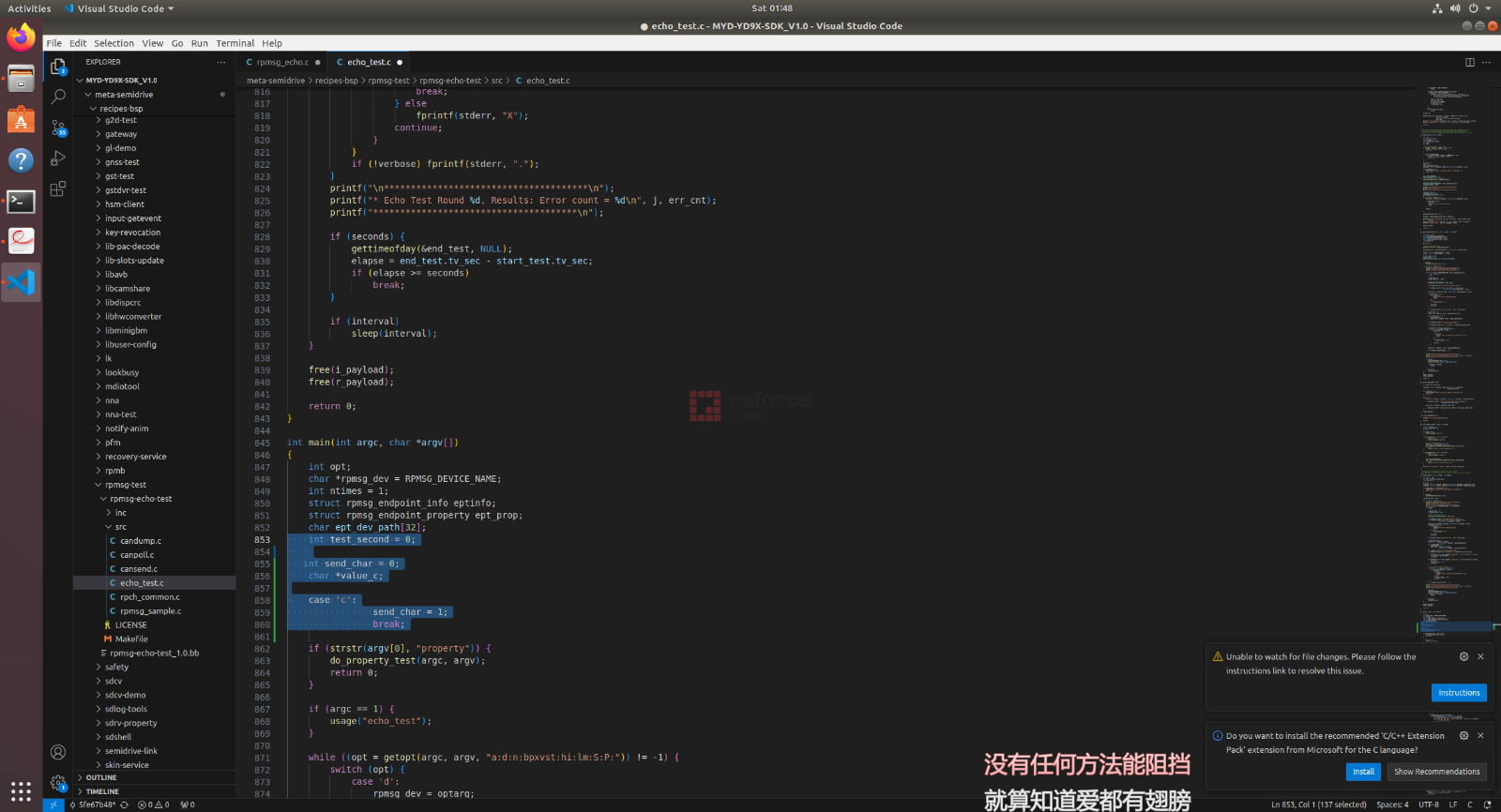The width and height of the screenshot is (1501, 812).
Task: Click the Instructions button
Action: tap(1459, 693)
